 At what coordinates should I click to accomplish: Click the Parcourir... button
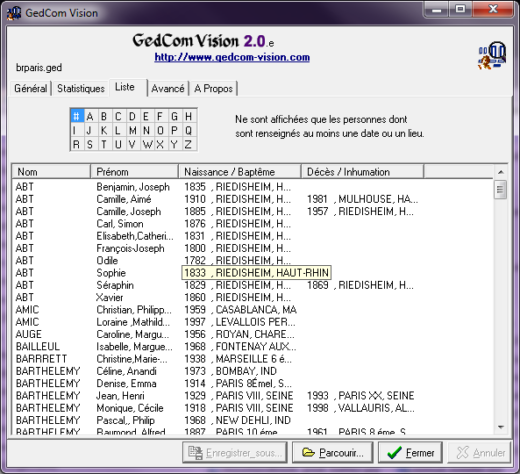(x=332, y=453)
